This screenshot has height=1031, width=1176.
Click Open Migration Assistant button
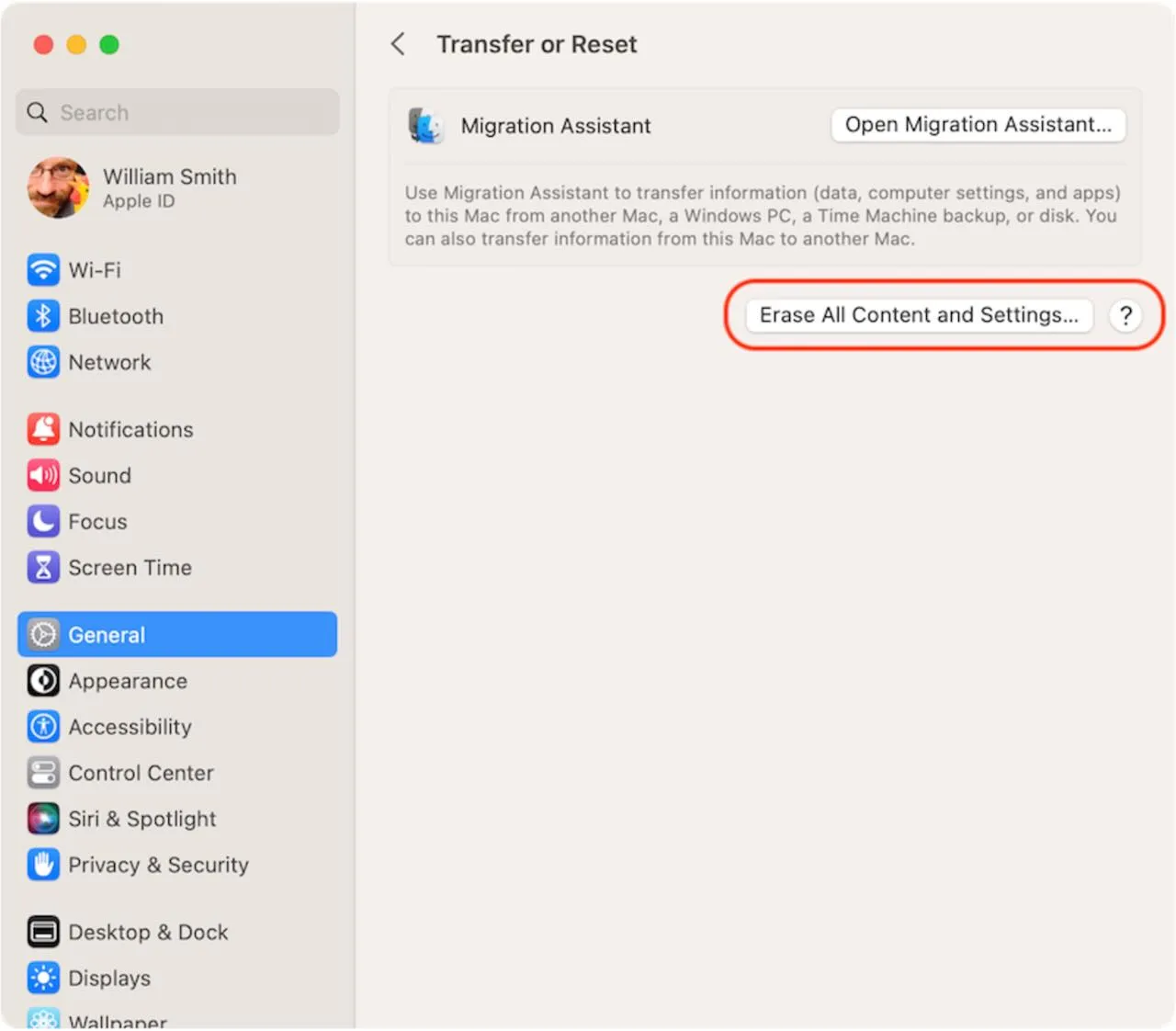[x=978, y=125]
